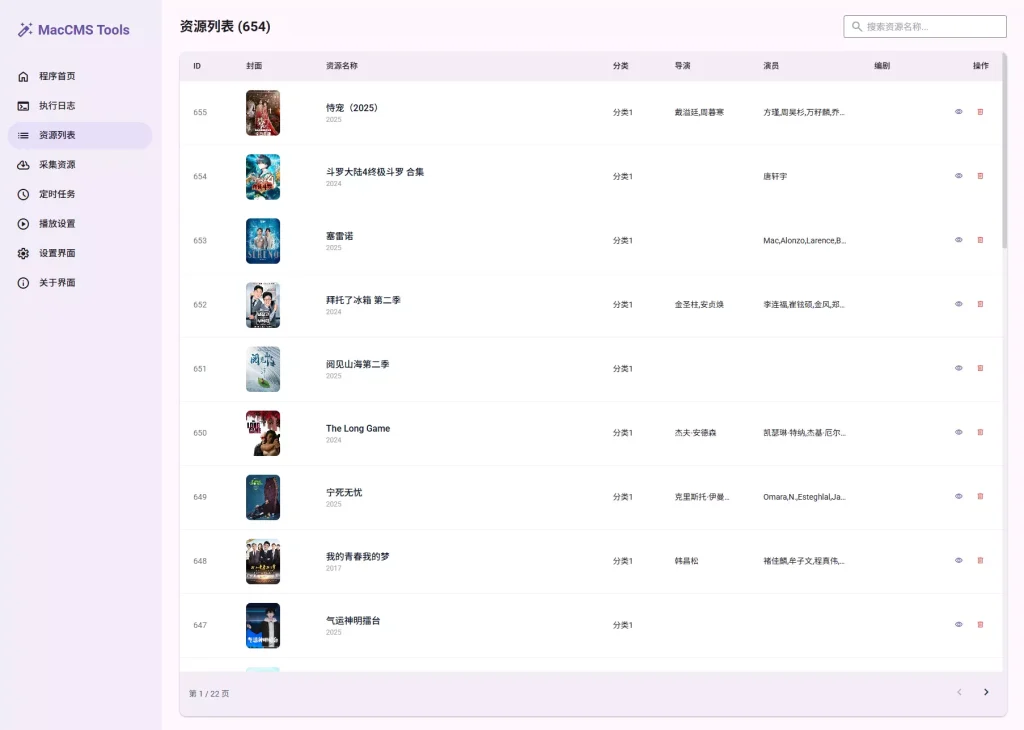Screen dimensions: 1024x730
Task: Delete the 塞雷诺 resource row
Action: [980, 240]
